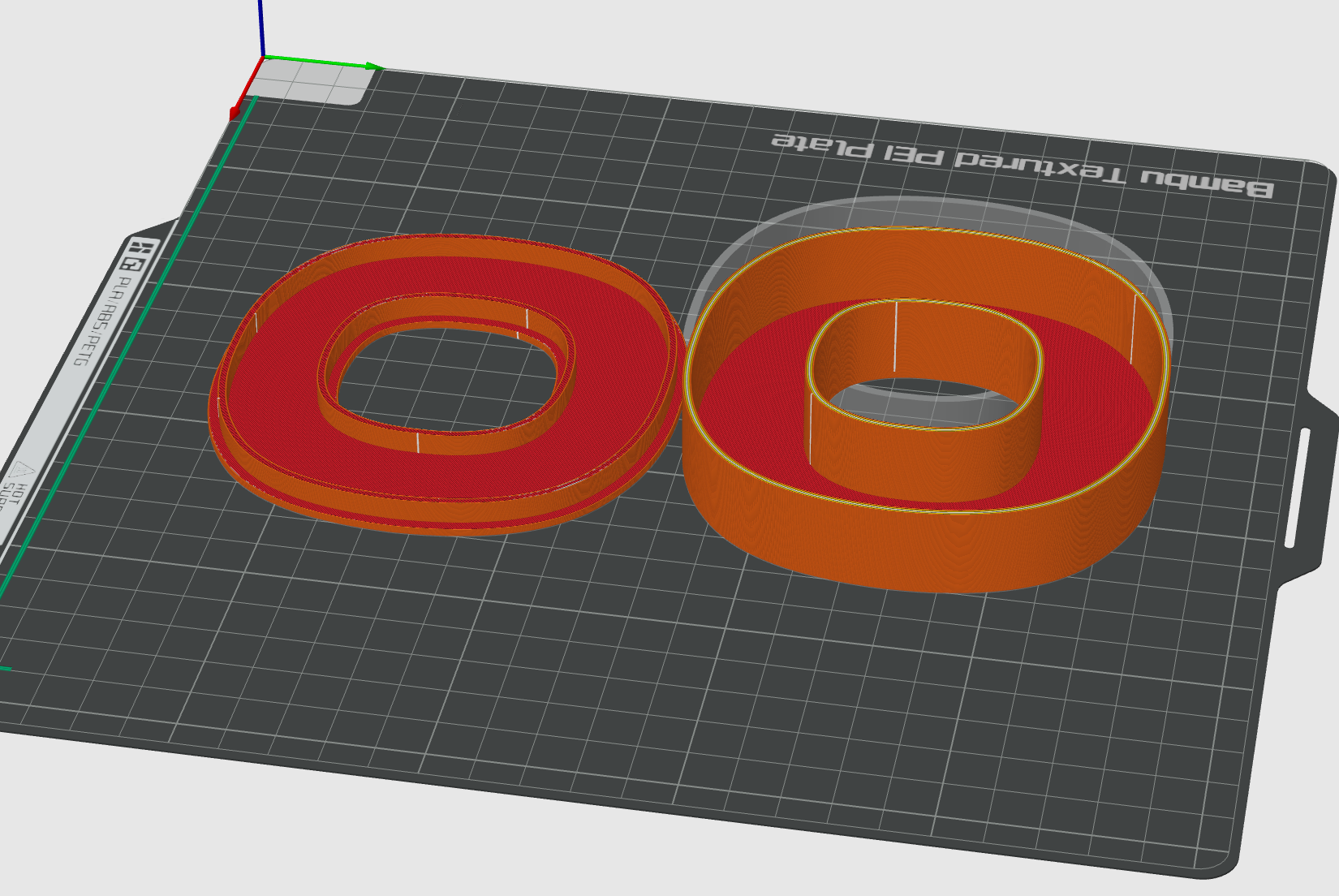
Task: Click the red X axis arrowhead
Action: 235,113
